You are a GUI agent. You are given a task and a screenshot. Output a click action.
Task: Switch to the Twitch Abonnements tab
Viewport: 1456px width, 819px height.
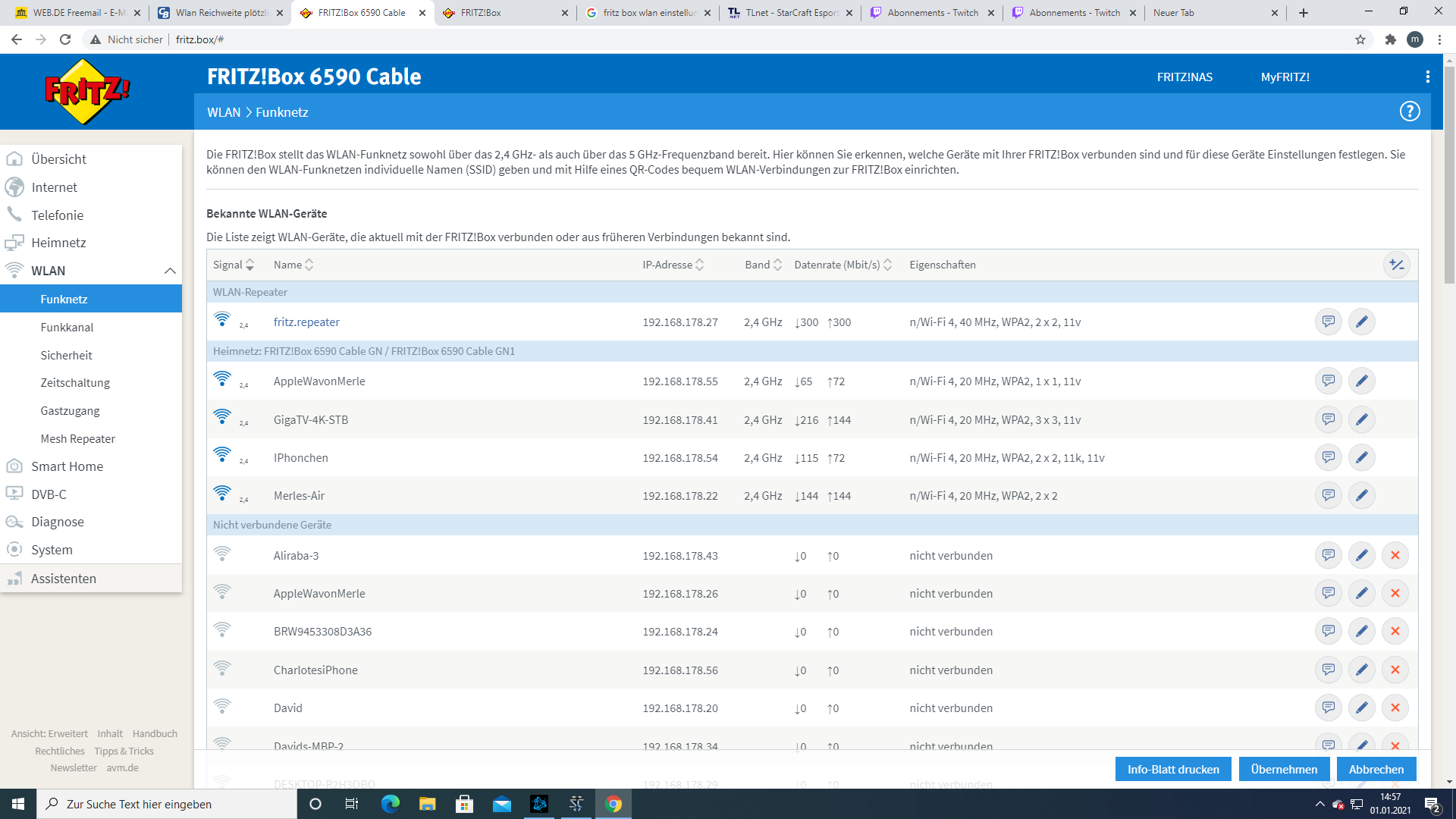point(932,13)
